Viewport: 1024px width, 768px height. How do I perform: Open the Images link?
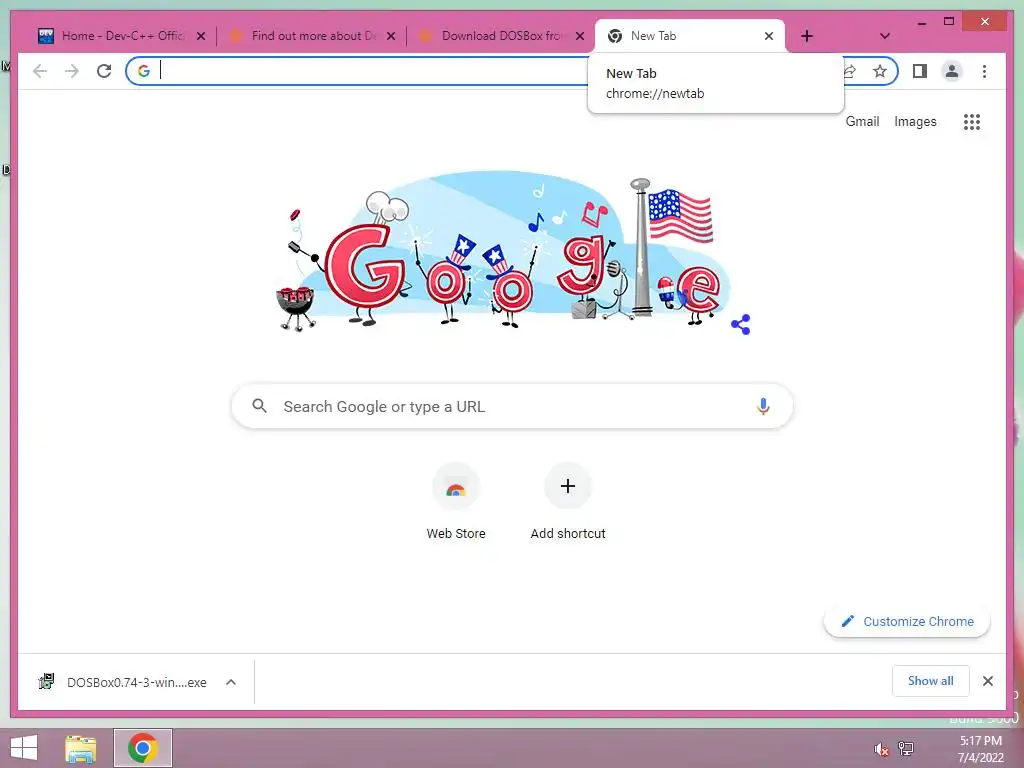[915, 121]
